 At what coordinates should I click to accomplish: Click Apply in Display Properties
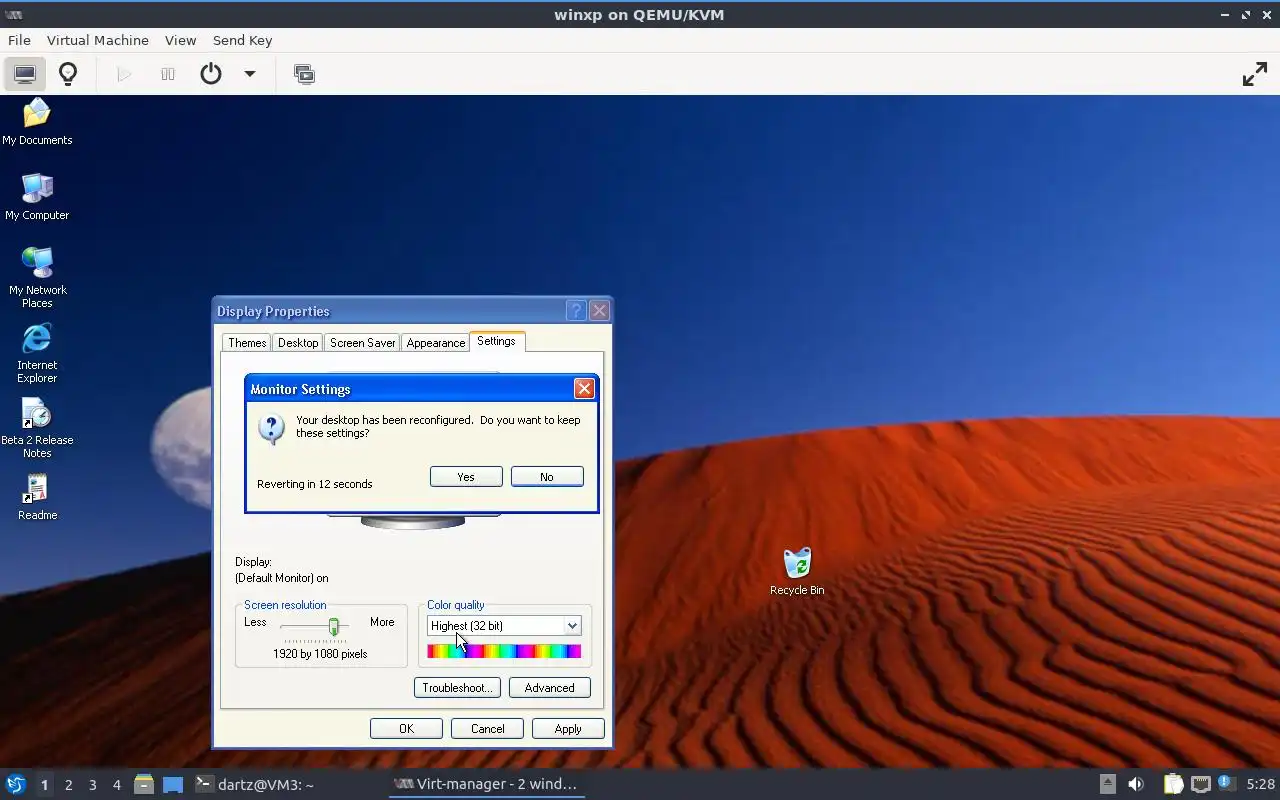tap(568, 729)
